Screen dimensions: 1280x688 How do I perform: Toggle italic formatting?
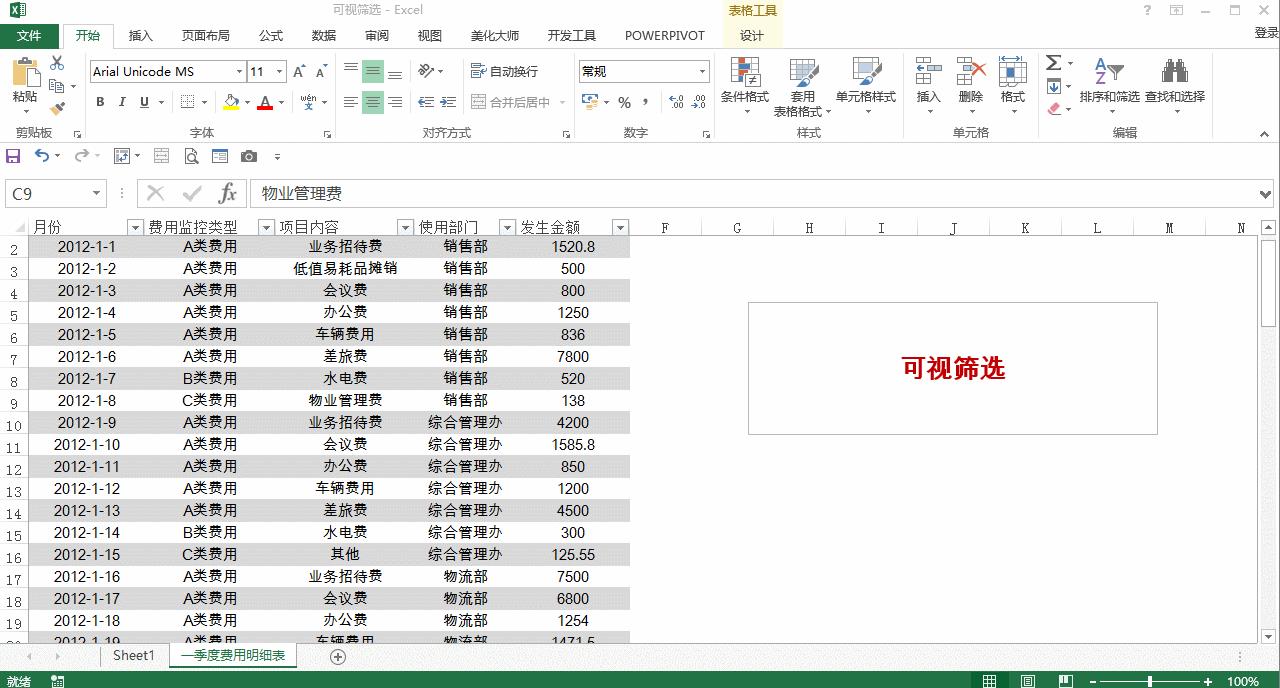(x=121, y=103)
